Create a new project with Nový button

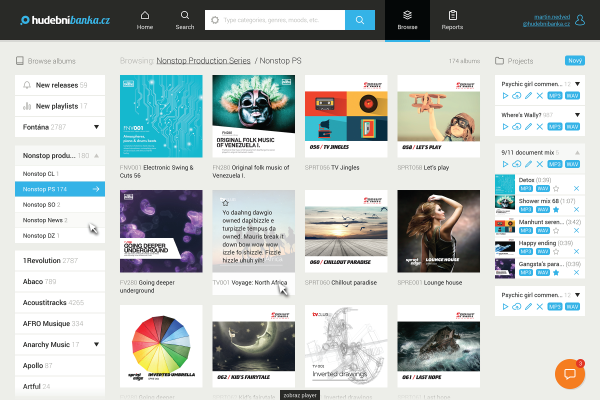click(x=575, y=60)
